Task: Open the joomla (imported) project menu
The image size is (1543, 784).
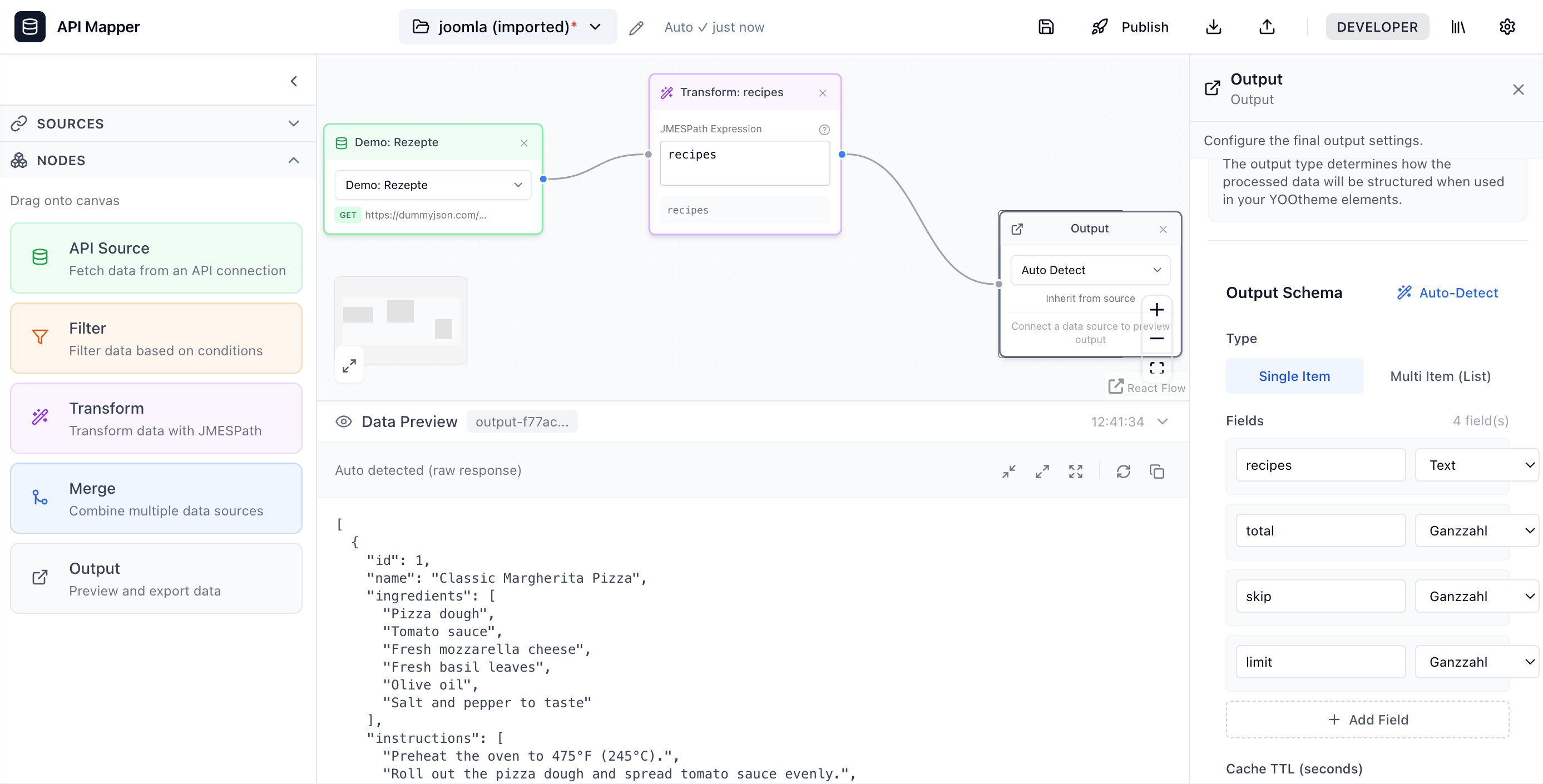Action: click(x=507, y=26)
